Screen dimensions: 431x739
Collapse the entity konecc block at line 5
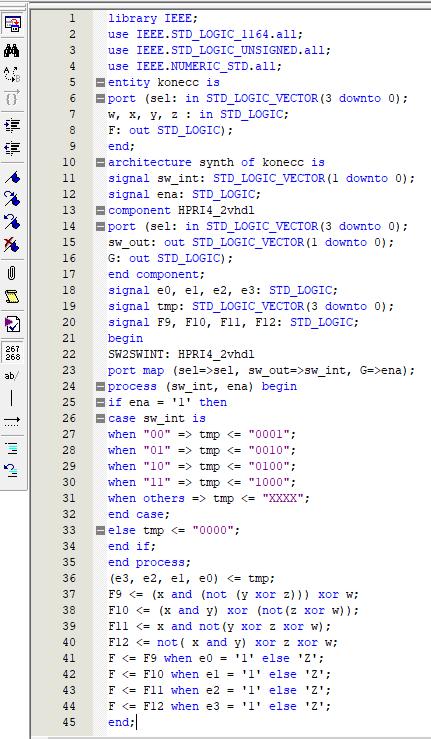(x=100, y=82)
